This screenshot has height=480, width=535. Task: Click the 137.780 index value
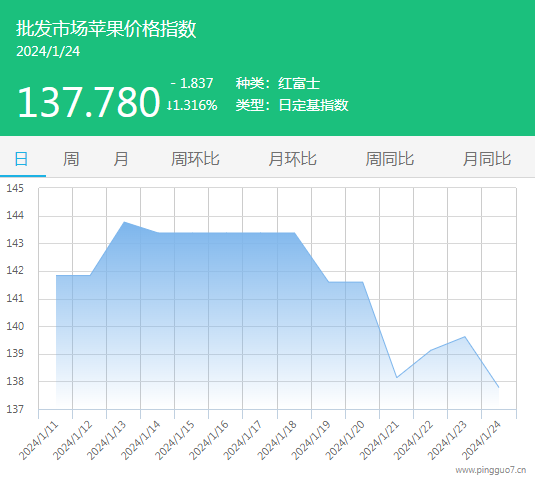pyautogui.click(x=89, y=102)
